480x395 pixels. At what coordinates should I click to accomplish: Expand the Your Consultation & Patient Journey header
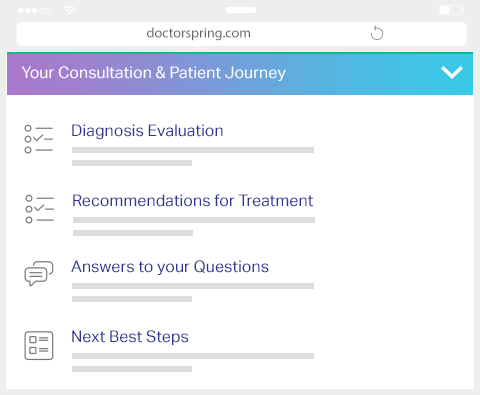(240, 74)
